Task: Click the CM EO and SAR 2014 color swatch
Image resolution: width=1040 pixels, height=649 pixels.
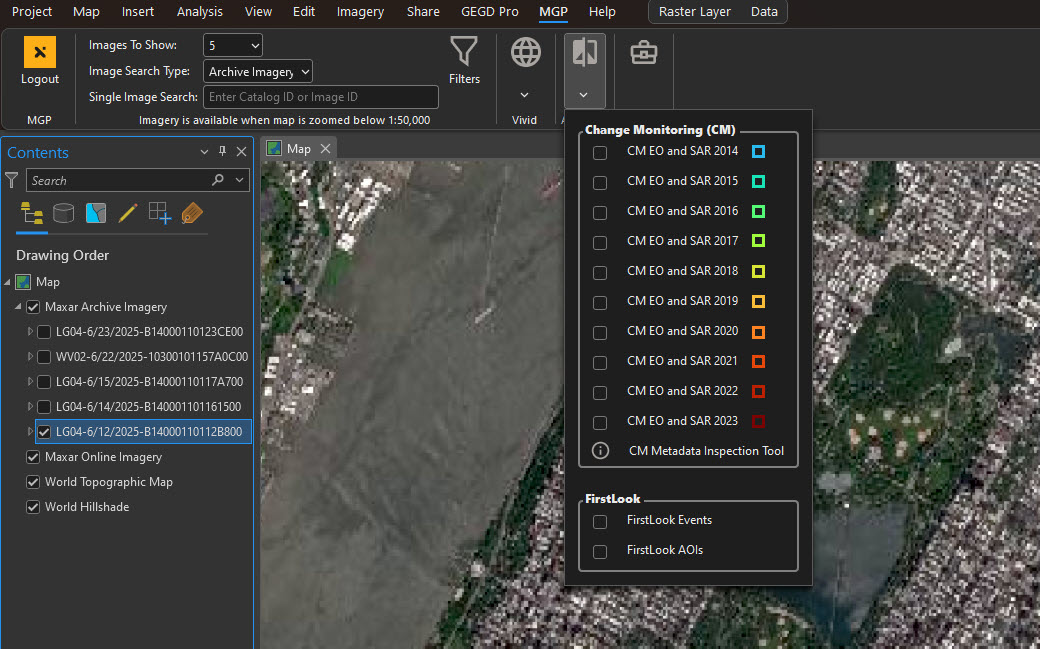Action: coord(758,151)
